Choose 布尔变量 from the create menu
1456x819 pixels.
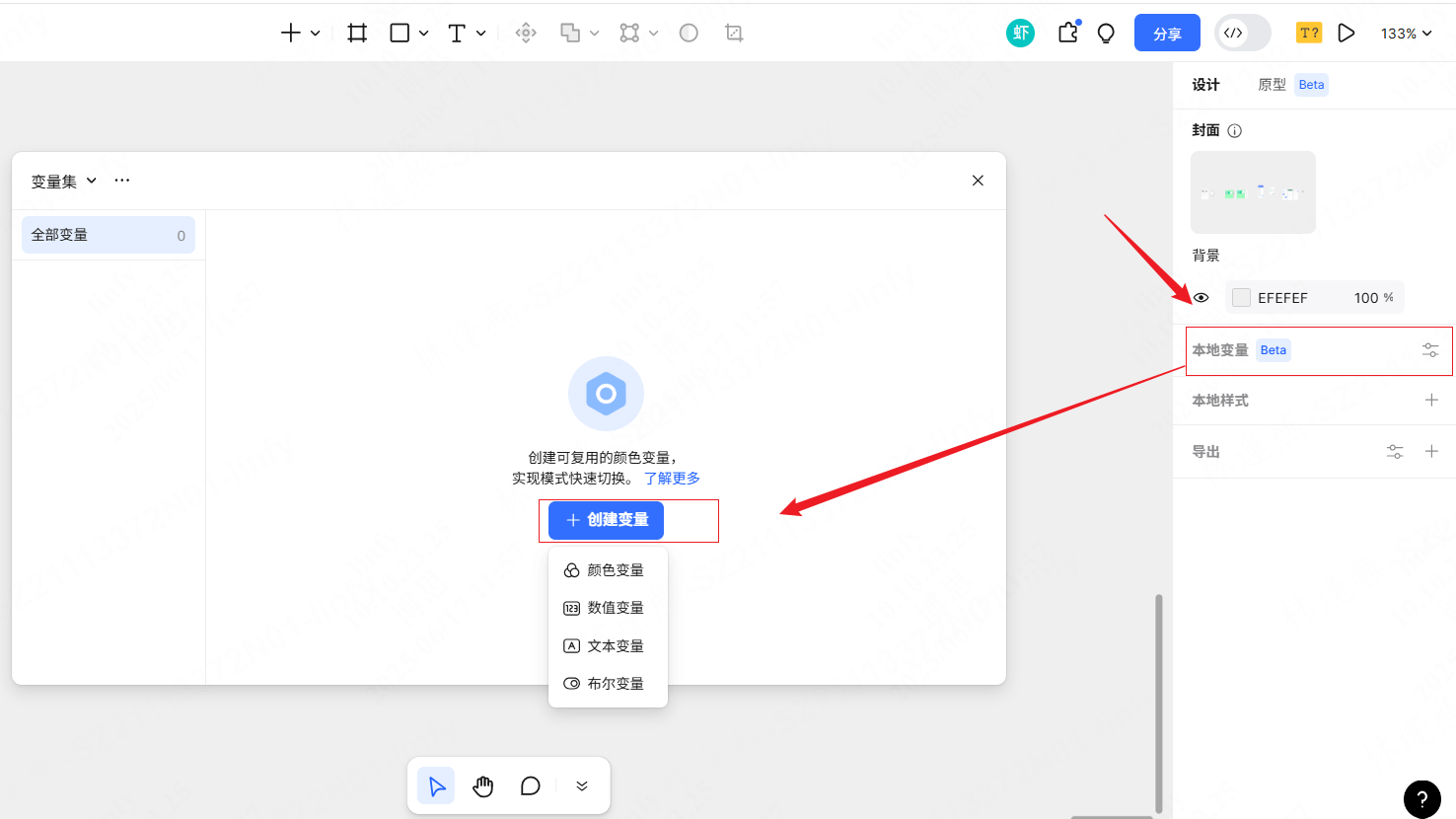point(607,684)
